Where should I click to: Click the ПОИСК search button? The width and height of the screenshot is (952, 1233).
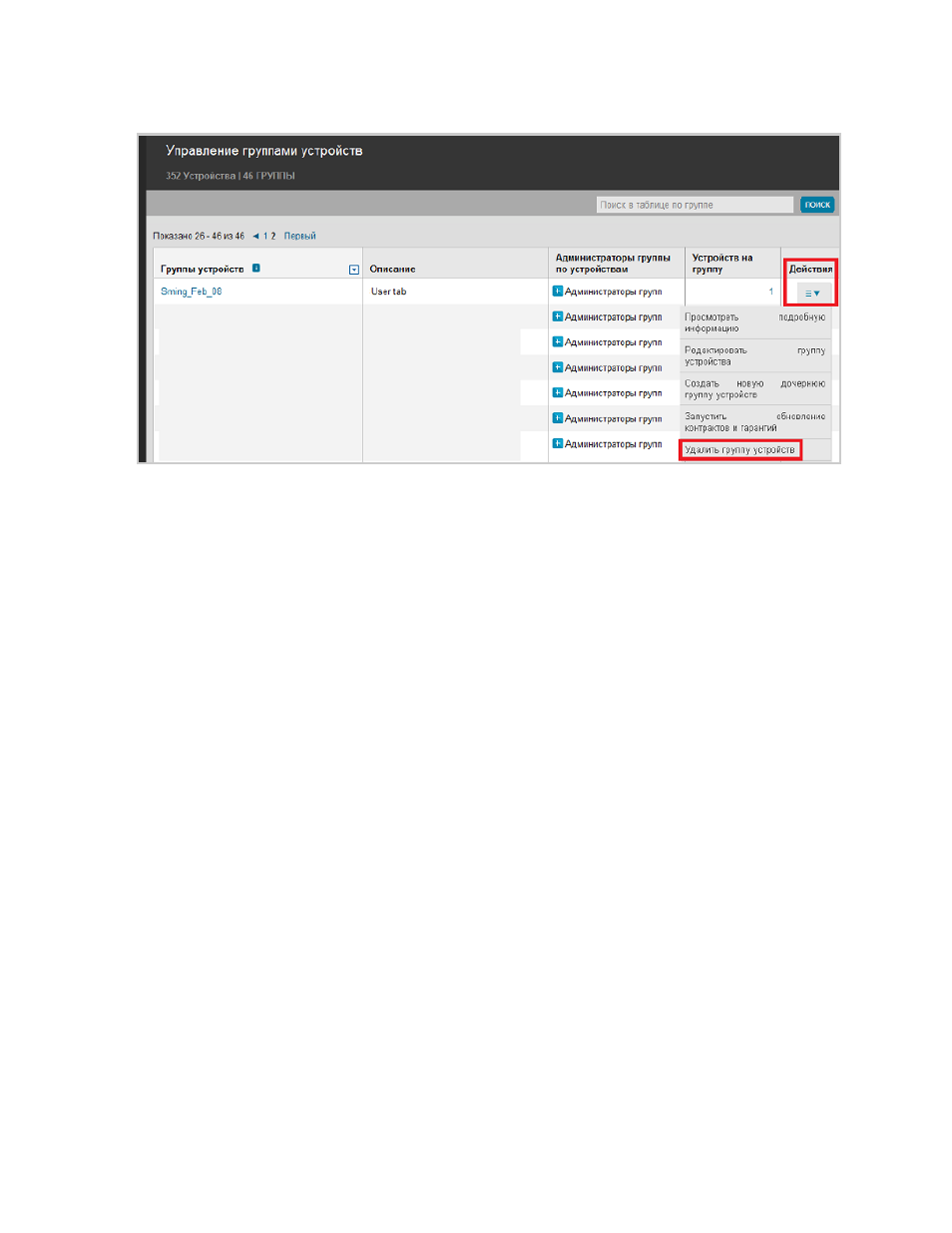[817, 205]
